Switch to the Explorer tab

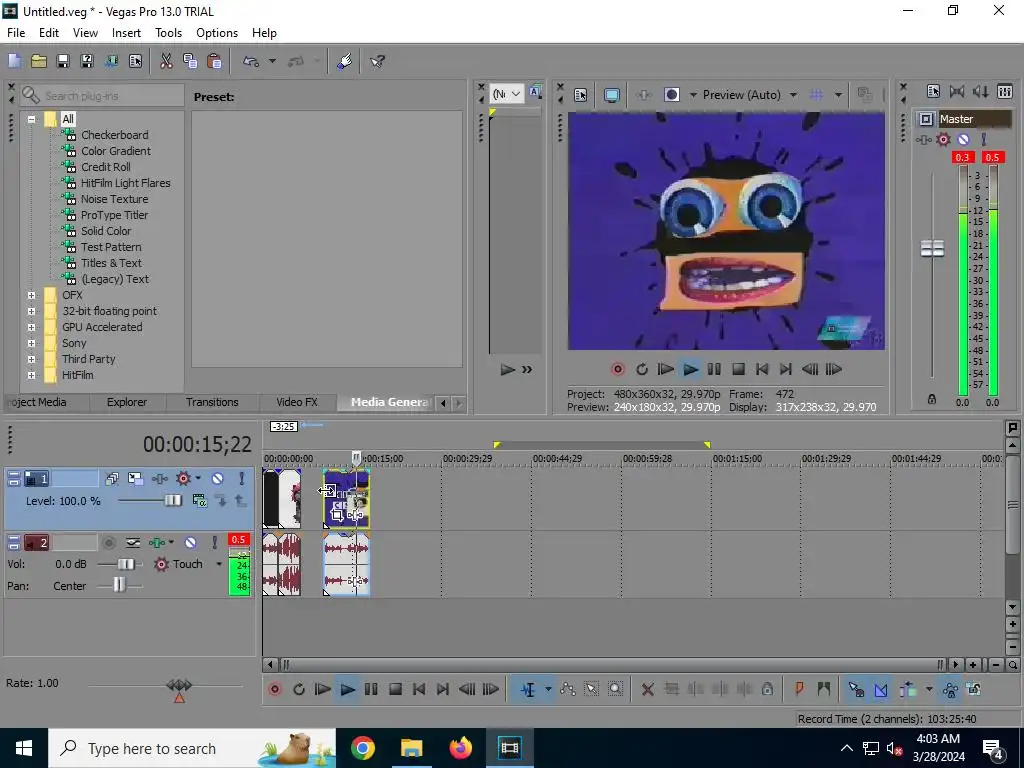coord(127,402)
